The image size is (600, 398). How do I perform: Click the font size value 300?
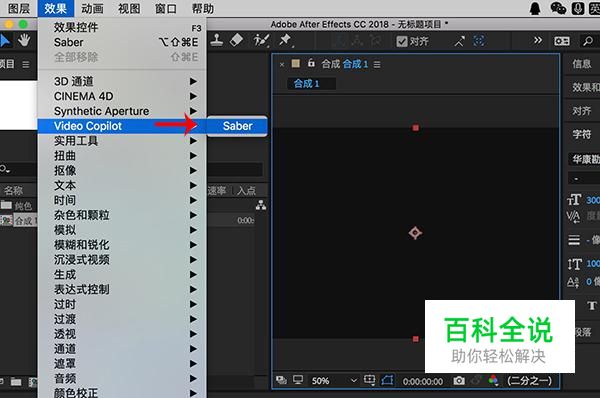click(593, 200)
